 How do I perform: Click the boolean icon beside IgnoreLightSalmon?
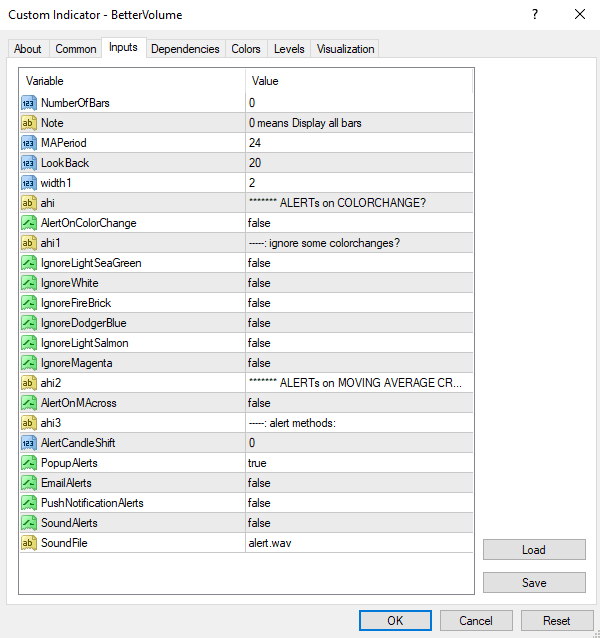tap(29, 343)
